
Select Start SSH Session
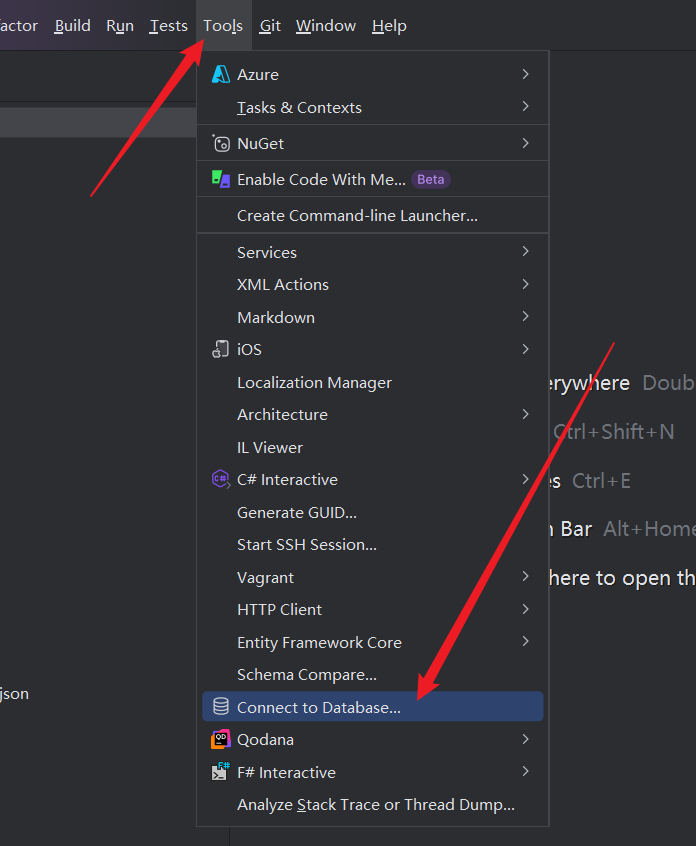[x=372, y=544]
